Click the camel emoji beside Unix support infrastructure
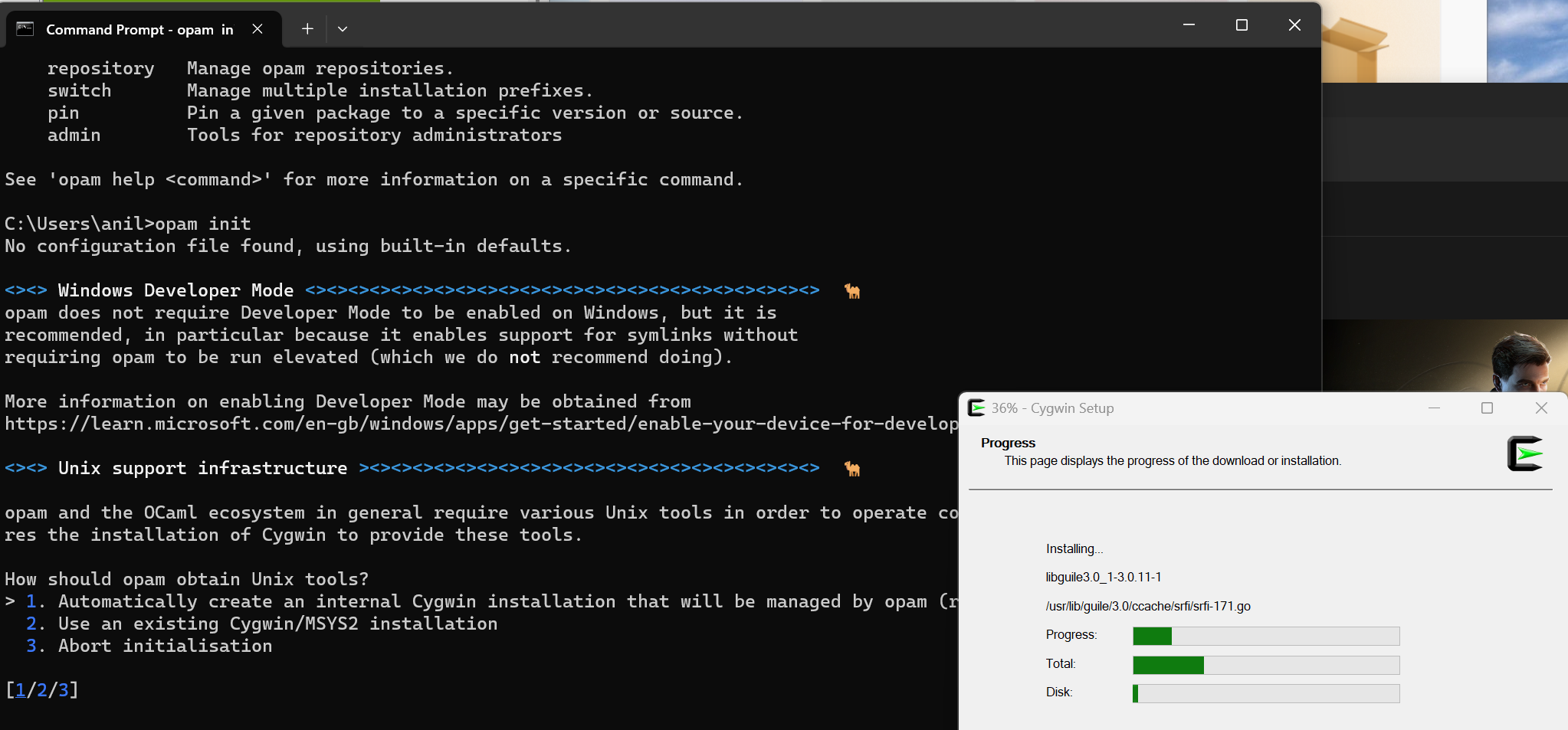This screenshot has width=1568, height=730. 852,469
